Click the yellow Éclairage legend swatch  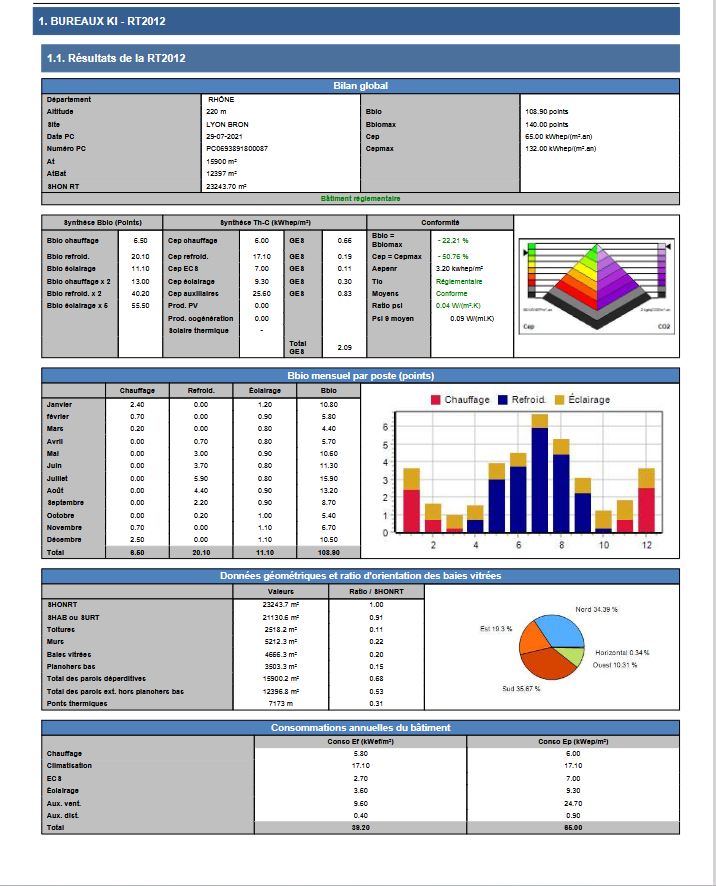point(559,400)
